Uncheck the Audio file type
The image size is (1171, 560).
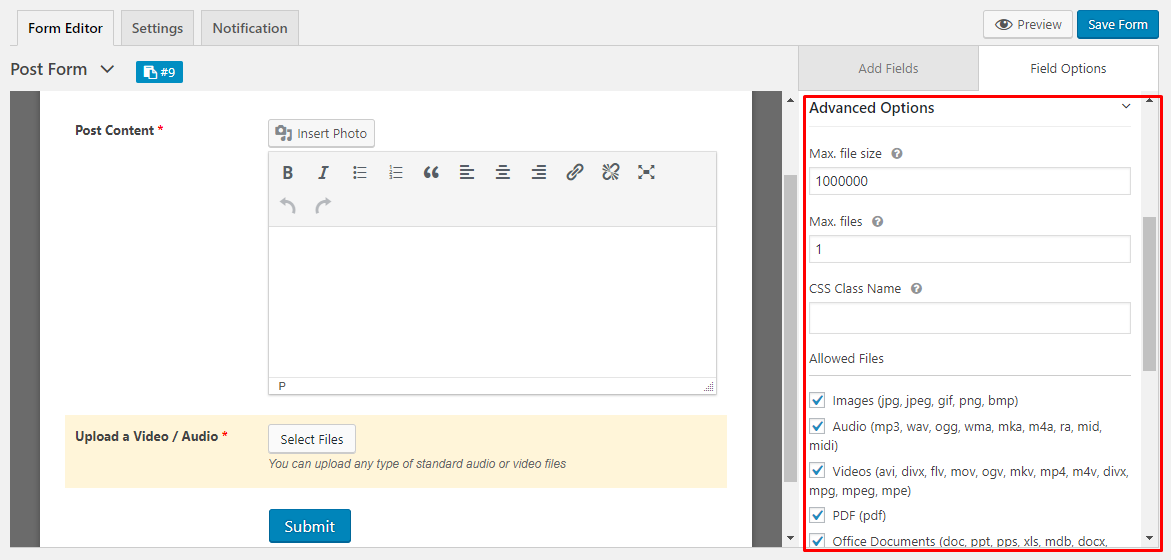pos(817,426)
